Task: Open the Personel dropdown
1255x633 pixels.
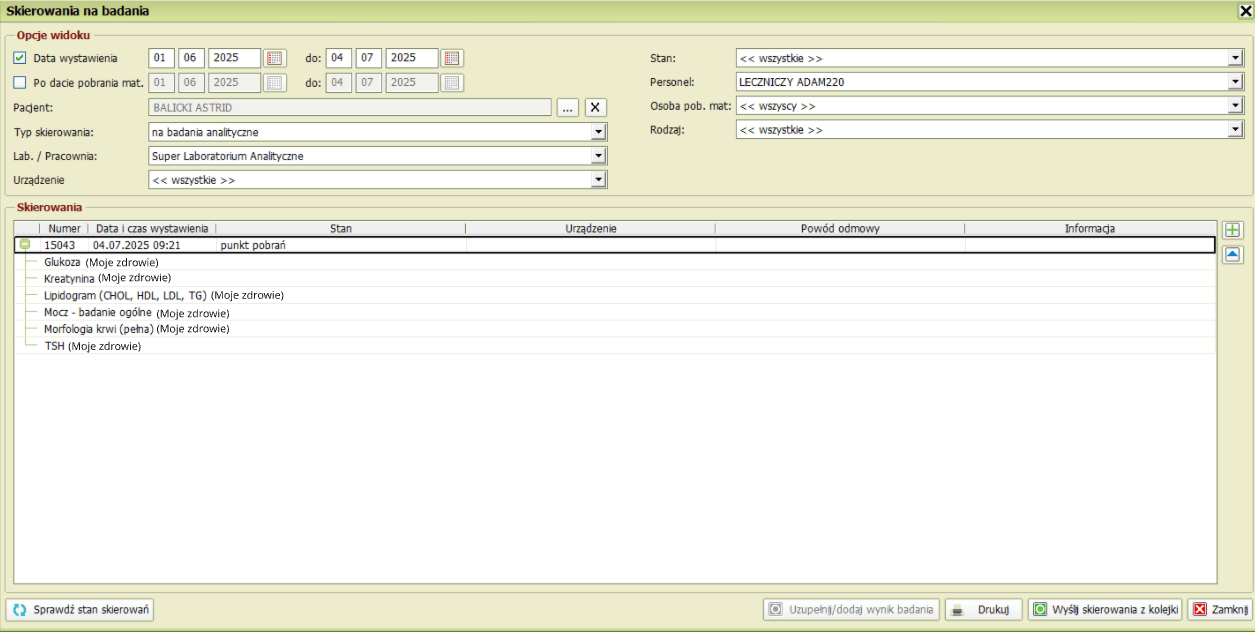Action: [1235, 82]
